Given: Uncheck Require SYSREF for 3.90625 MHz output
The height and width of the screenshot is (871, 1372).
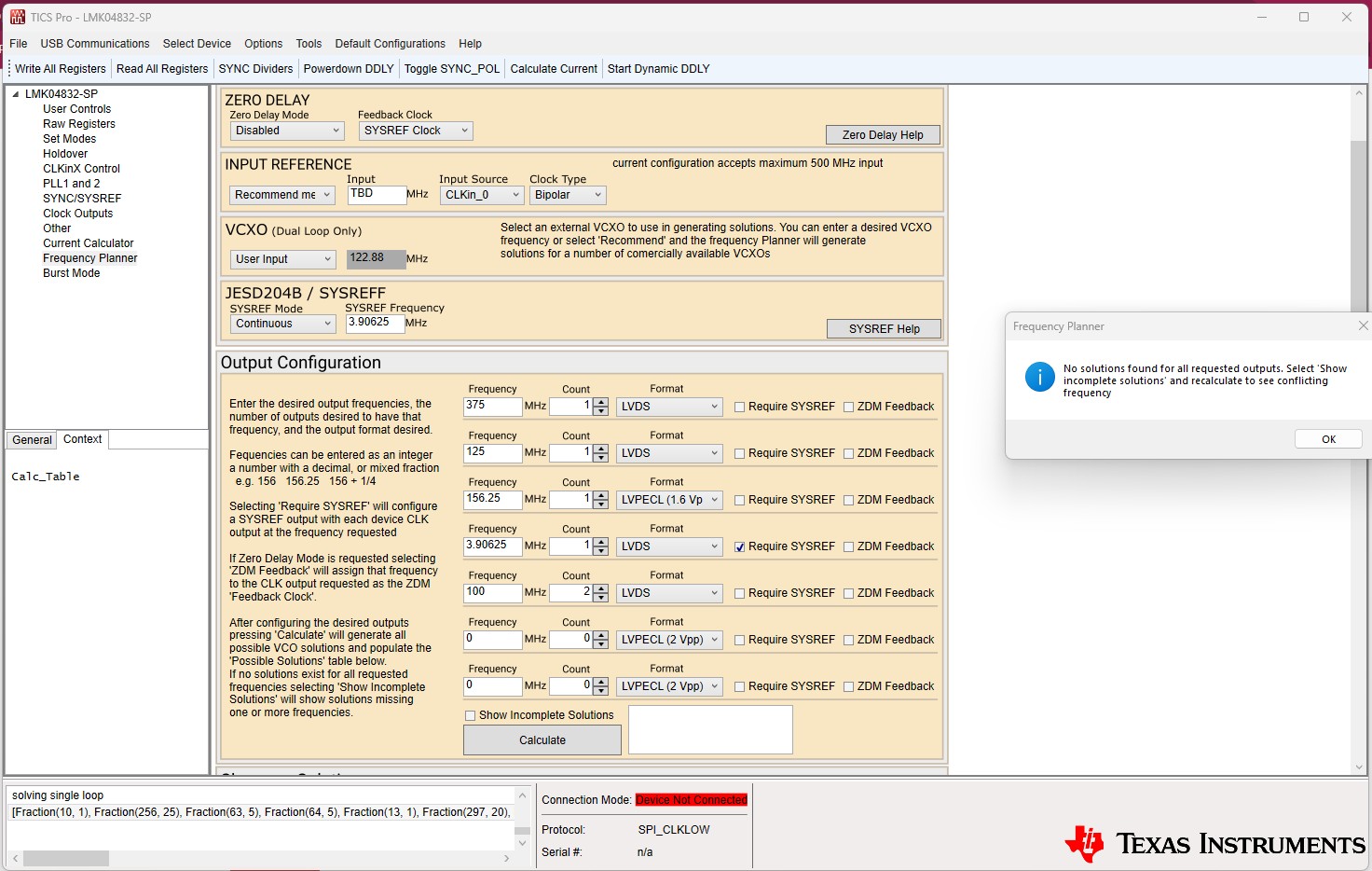Looking at the screenshot, I should 739,547.
